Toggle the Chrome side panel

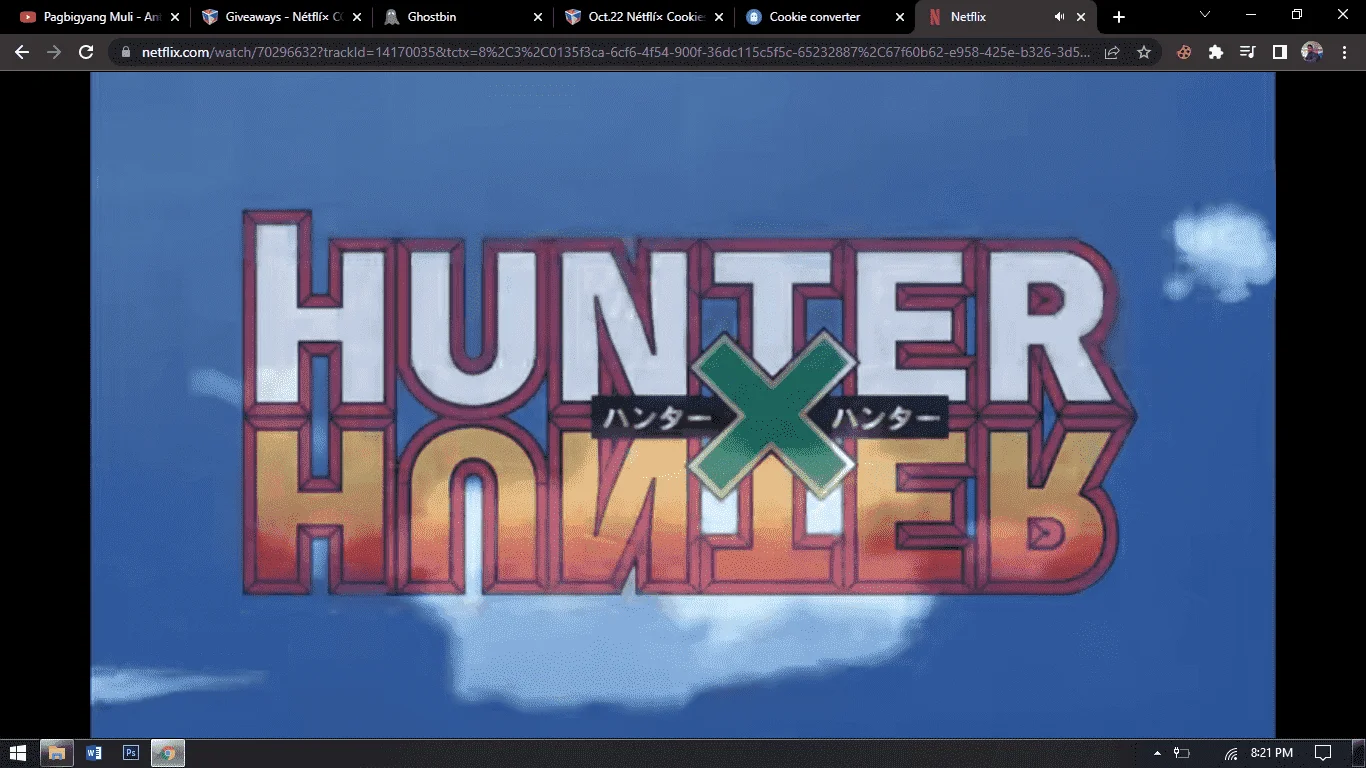pyautogui.click(x=1280, y=52)
